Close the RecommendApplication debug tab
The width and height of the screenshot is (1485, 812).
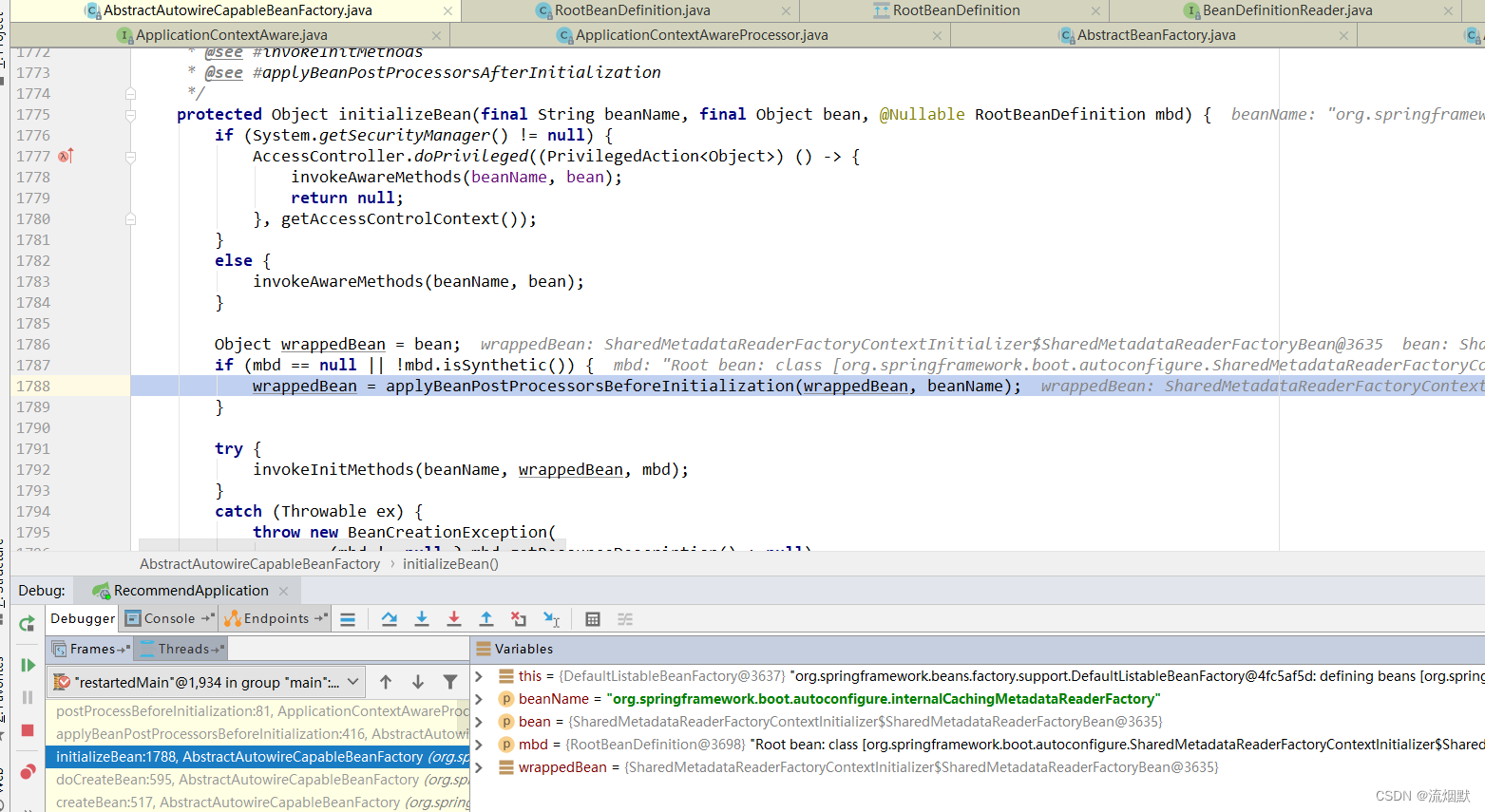pyautogui.click(x=283, y=591)
